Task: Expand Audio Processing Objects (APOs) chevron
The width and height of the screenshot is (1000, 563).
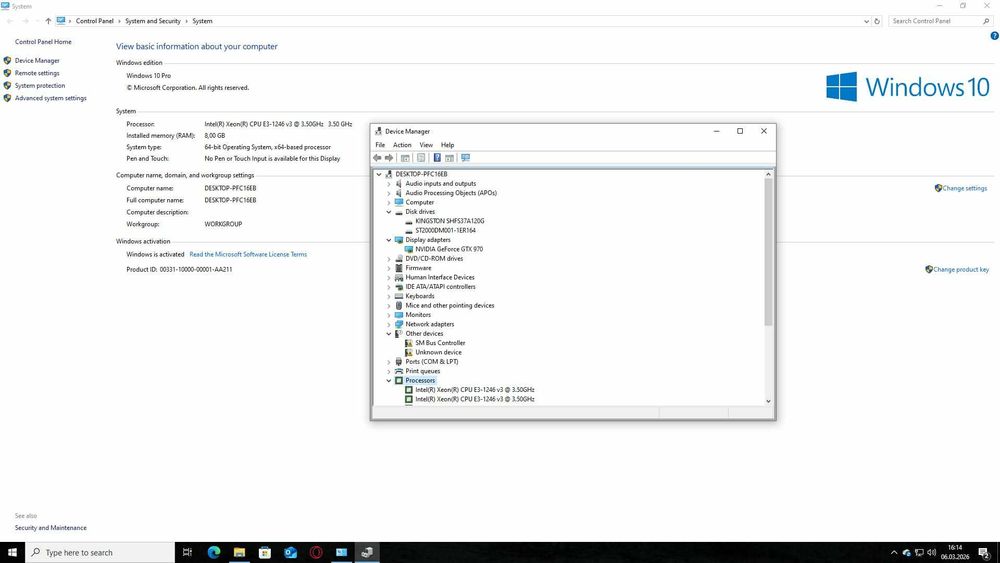Action: 388,193
